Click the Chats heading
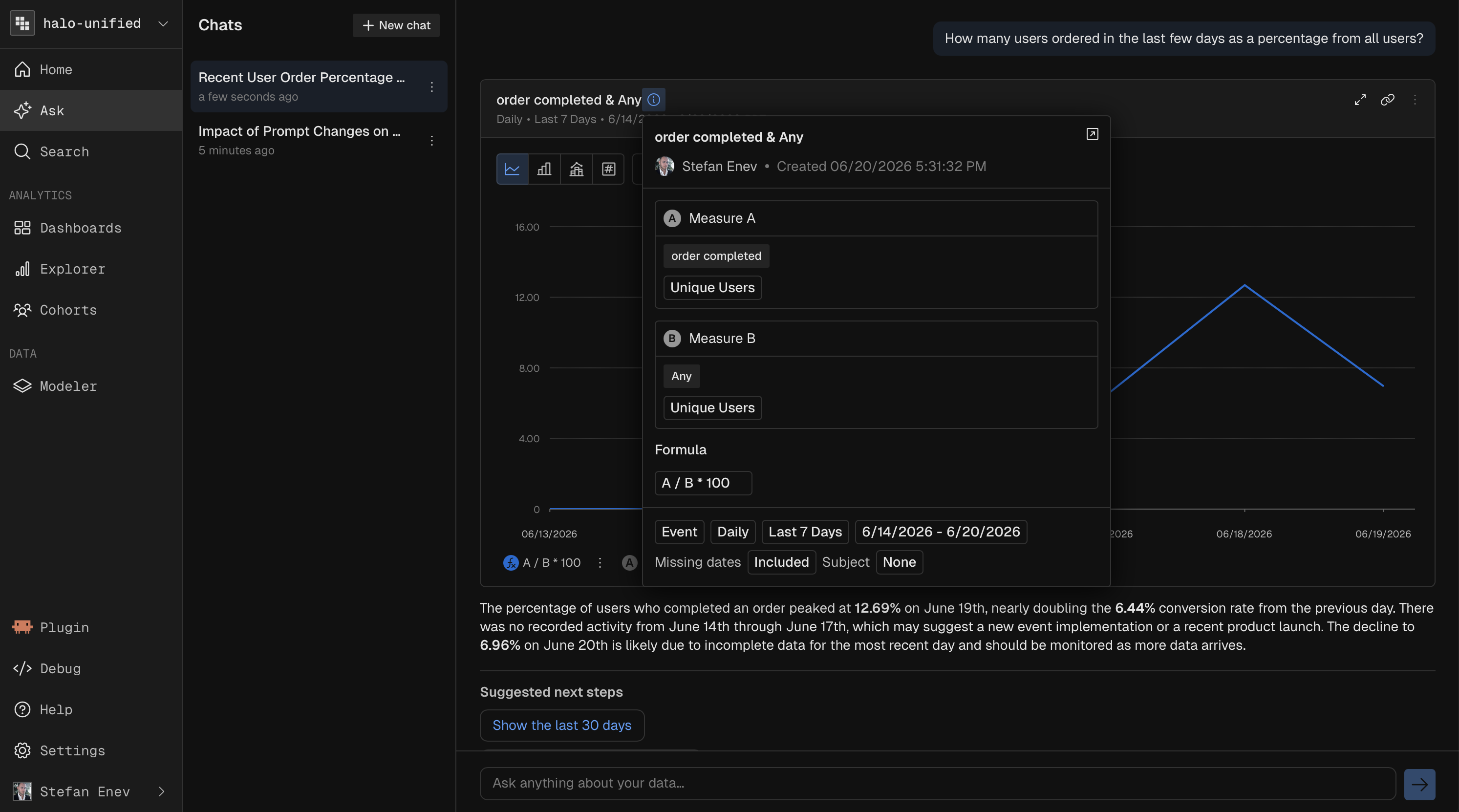Image resolution: width=1459 pixels, height=812 pixels. click(x=220, y=25)
